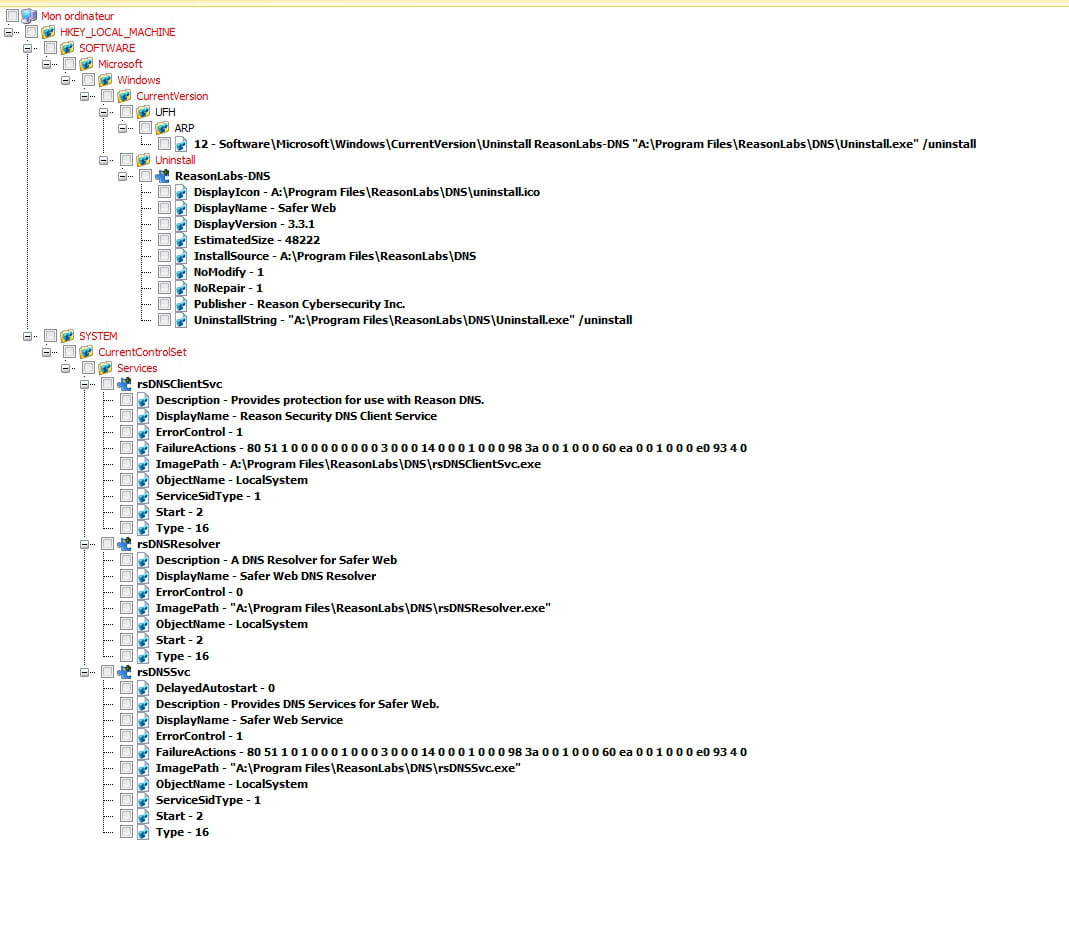The width and height of the screenshot is (1069, 927).
Task: Select 'Description - Provides DNS Services for Safer Web.'
Action: 297,704
